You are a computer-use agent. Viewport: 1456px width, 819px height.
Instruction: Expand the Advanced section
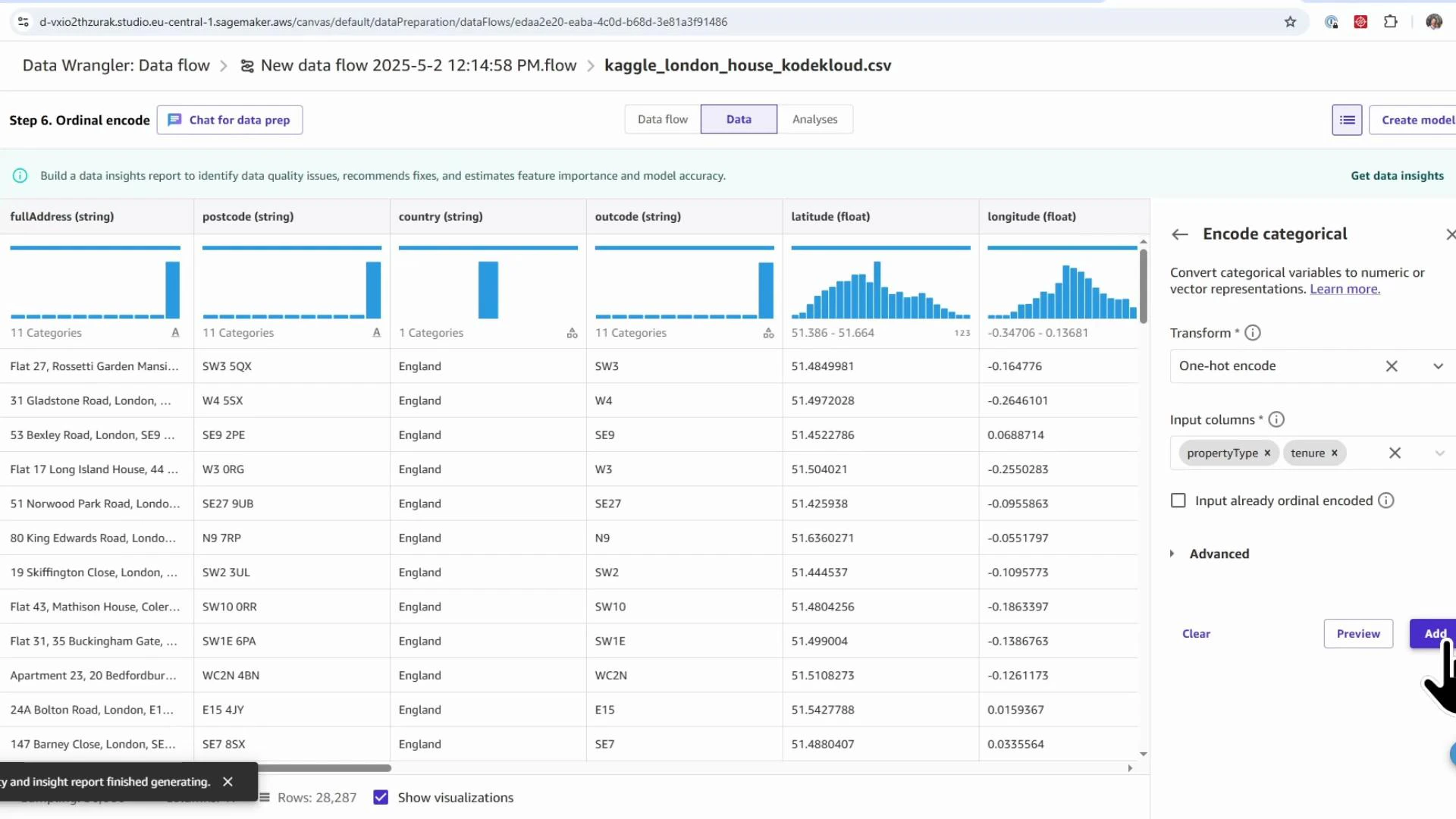(1172, 554)
